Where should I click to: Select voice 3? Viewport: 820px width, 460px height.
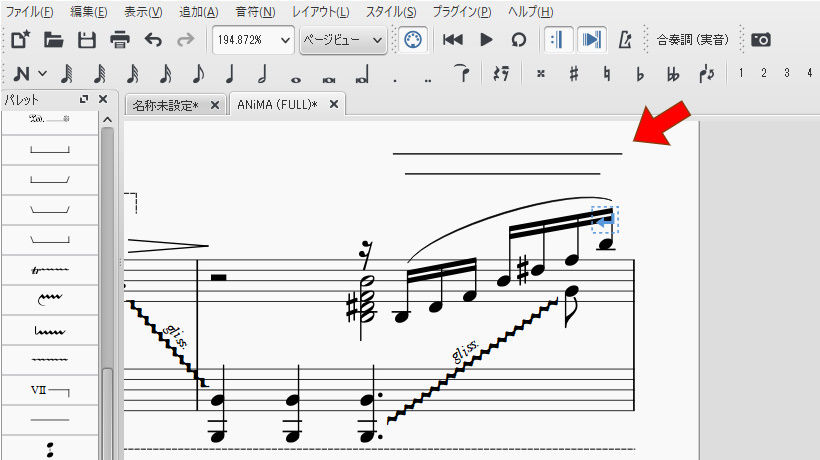[x=787, y=73]
